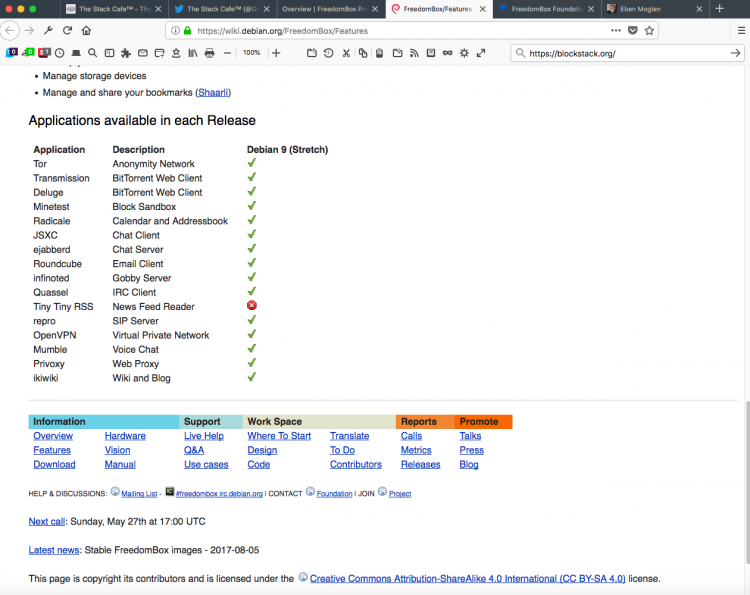
Task: Open the Contributors link
Action: coord(356,464)
